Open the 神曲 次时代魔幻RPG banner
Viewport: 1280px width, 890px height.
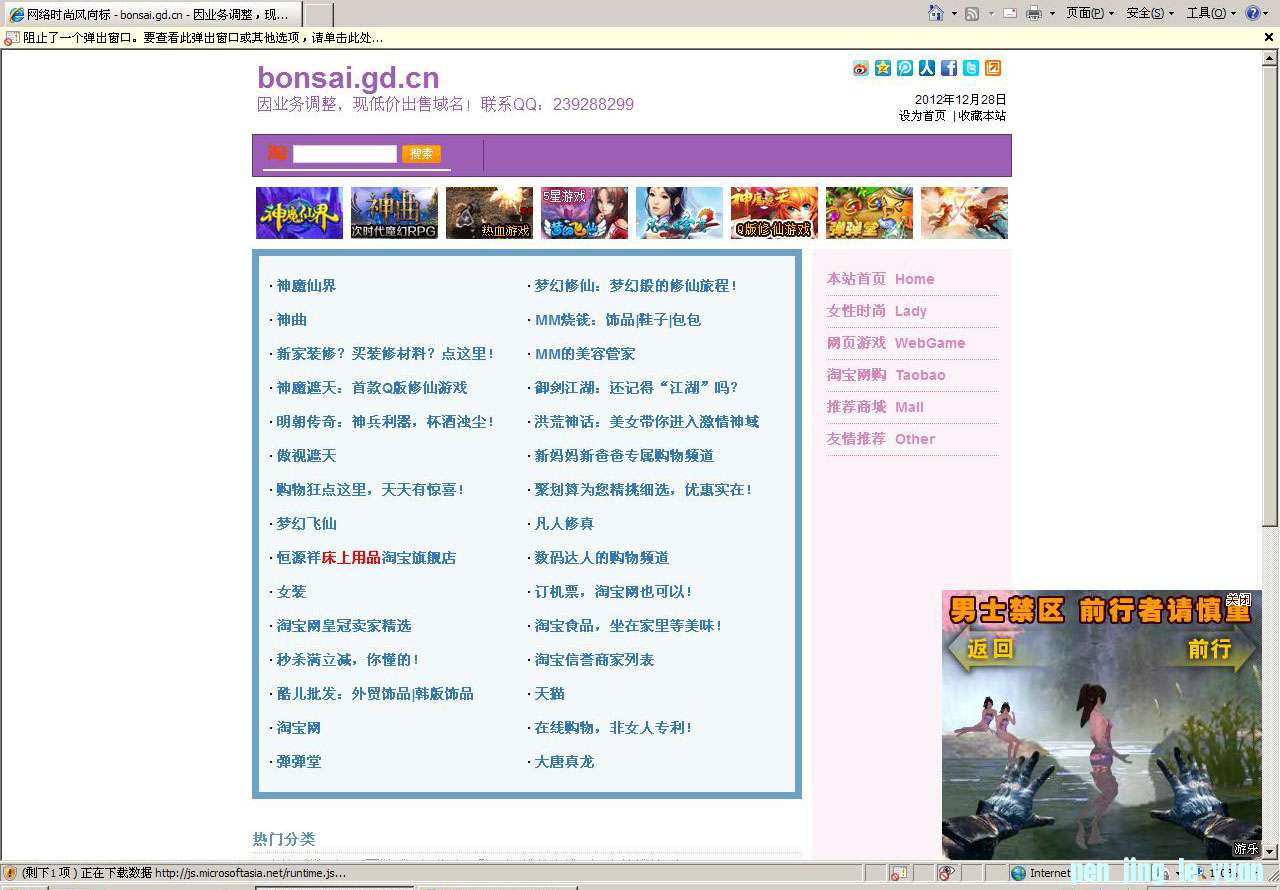coord(394,213)
